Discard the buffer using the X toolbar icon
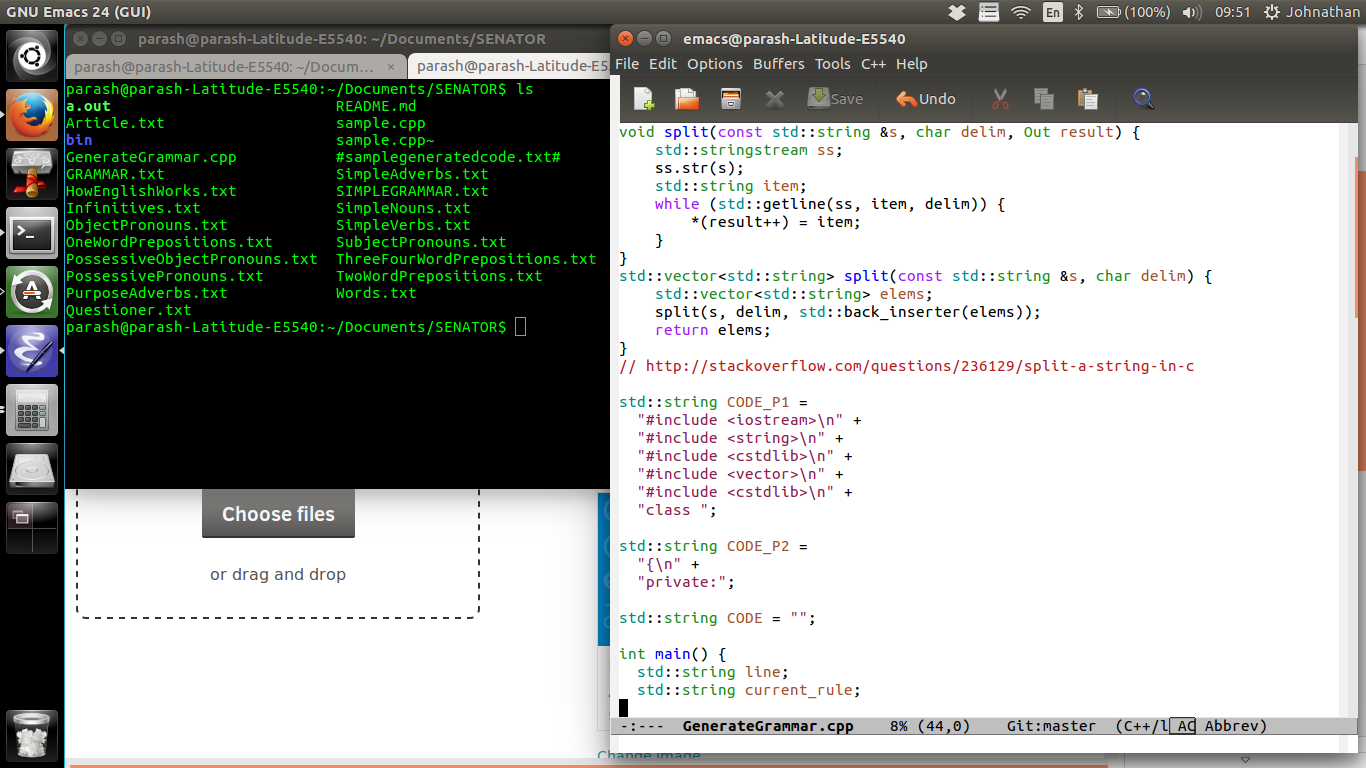The height and width of the screenshot is (768, 1366). [775, 99]
